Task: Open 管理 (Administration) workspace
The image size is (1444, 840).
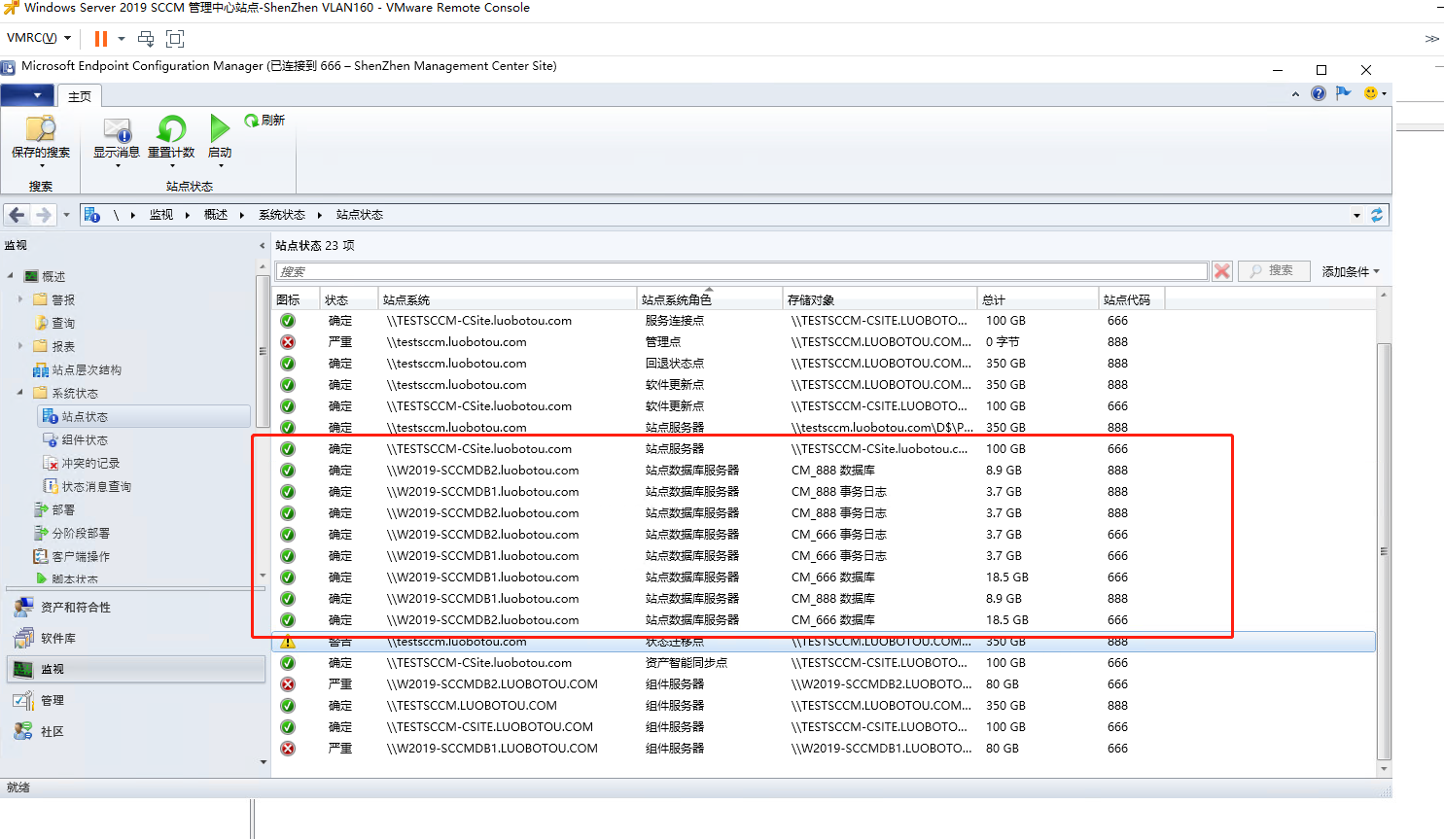Action: tap(136, 701)
